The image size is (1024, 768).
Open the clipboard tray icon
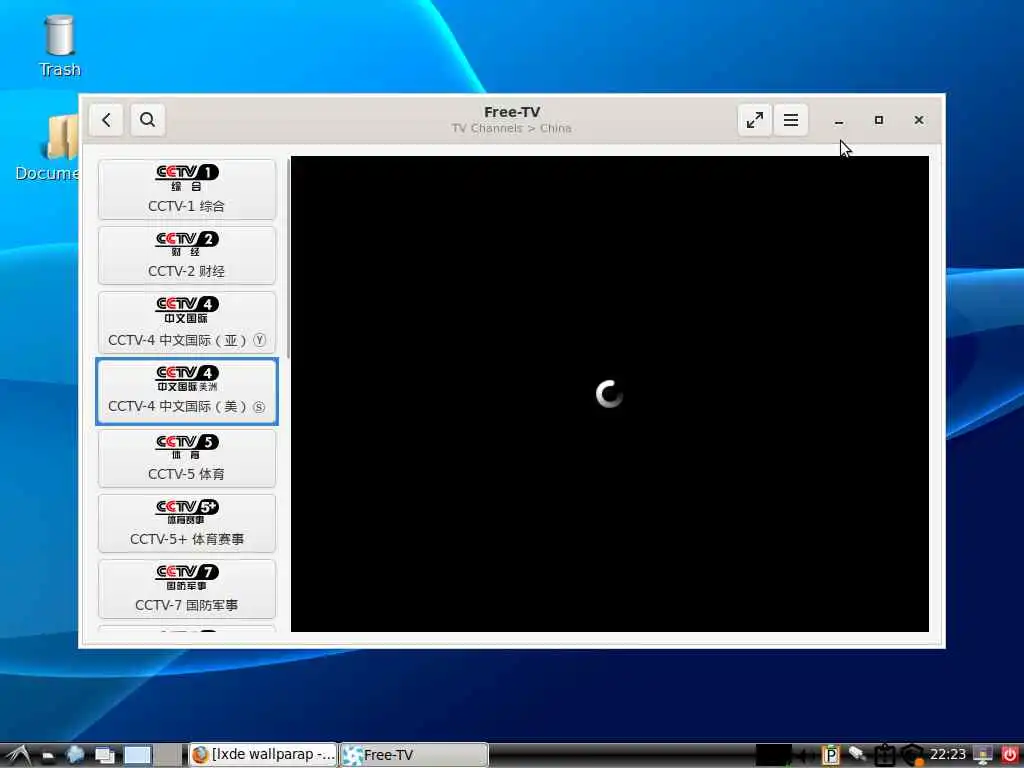884,755
